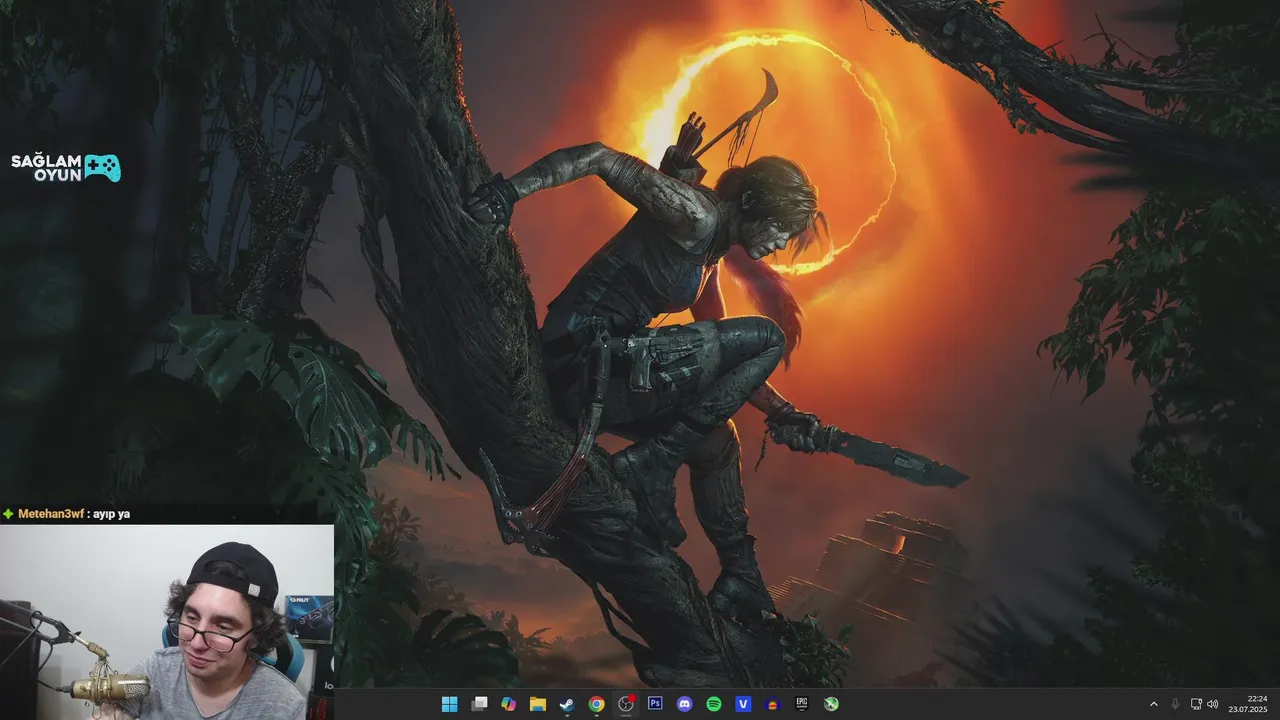
Task: Open the volume control in tray
Action: 1212,704
